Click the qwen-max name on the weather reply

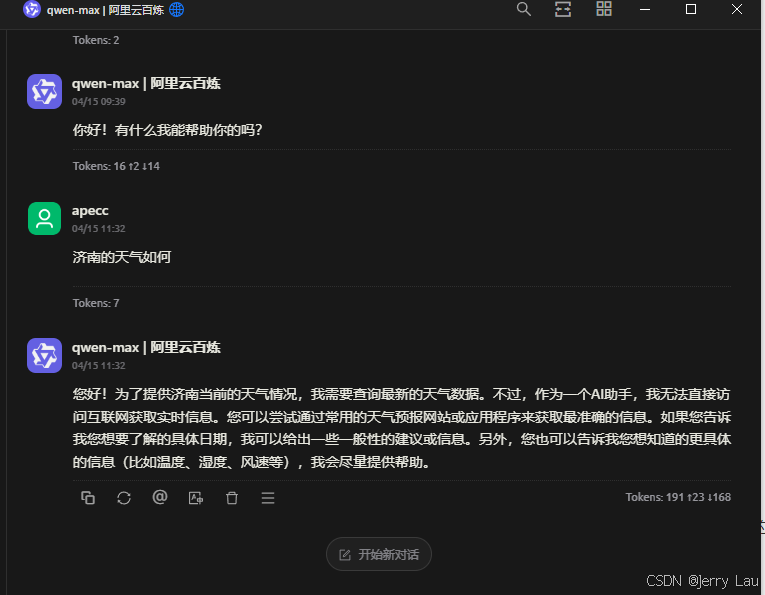pyautogui.click(x=146, y=347)
